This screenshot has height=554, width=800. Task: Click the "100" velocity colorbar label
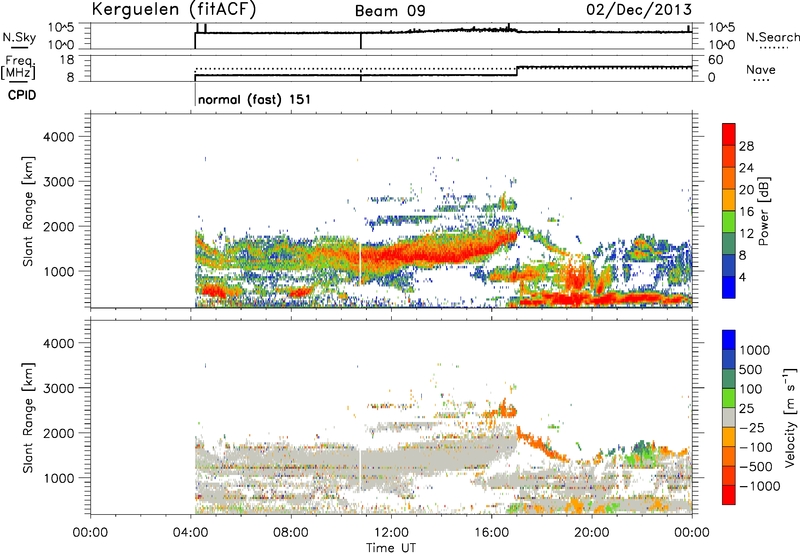751,389
